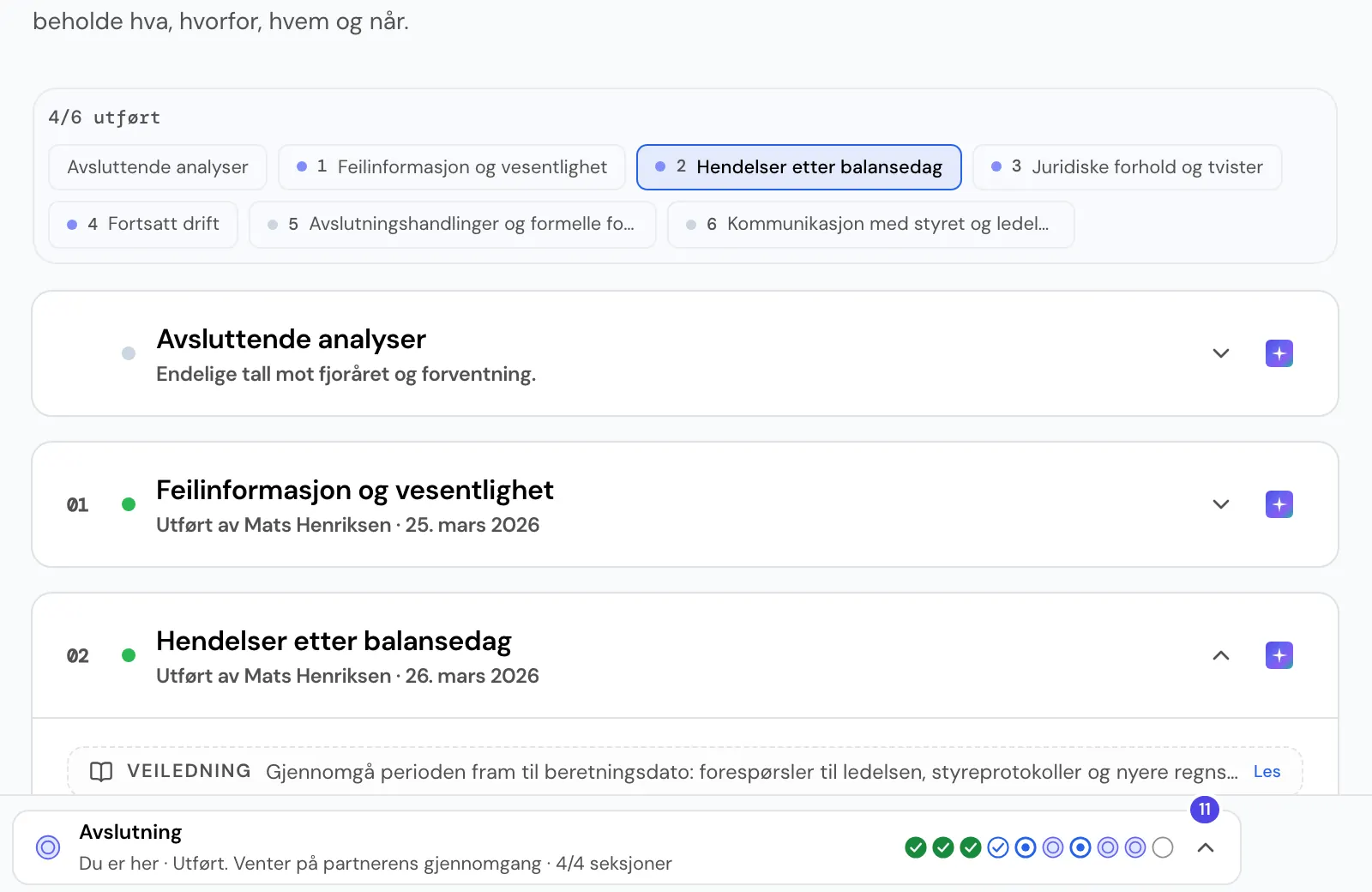
Task: Open the Les link in the guidance box
Action: click(x=1267, y=771)
